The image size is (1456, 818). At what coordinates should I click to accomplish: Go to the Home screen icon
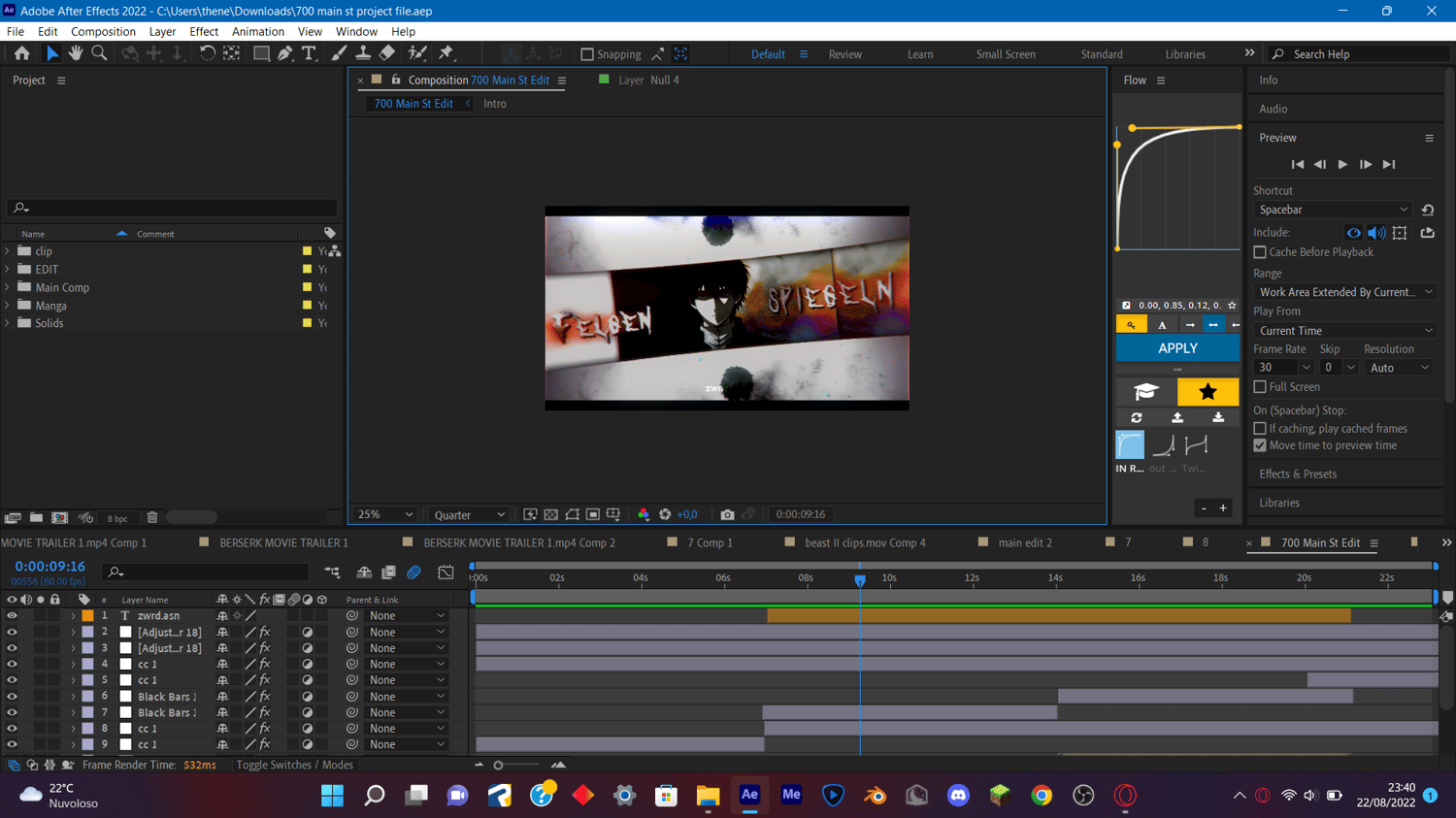tap(21, 53)
